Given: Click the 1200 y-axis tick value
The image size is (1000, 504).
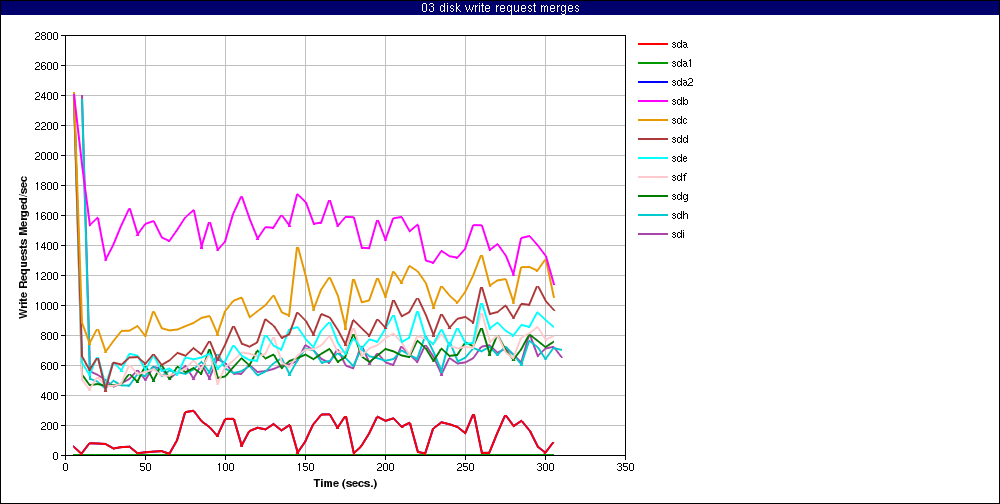Looking at the screenshot, I should pyautogui.click(x=48, y=276).
